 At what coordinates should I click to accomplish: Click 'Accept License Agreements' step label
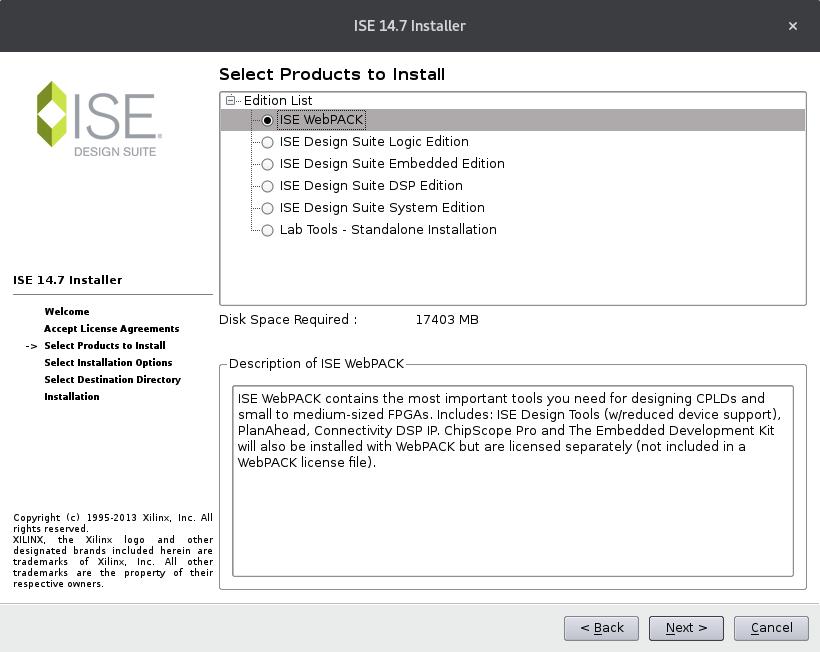pyautogui.click(x=111, y=328)
